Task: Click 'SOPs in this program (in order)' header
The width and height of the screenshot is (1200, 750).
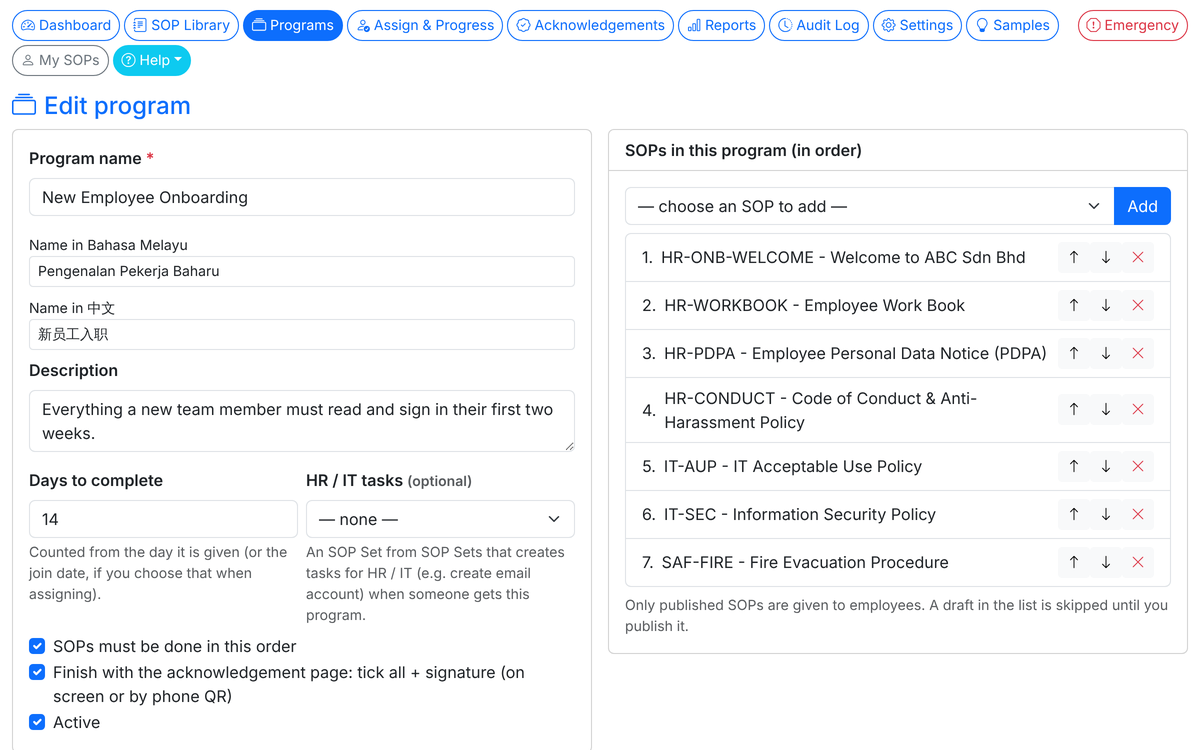Action: pyautogui.click(x=743, y=151)
